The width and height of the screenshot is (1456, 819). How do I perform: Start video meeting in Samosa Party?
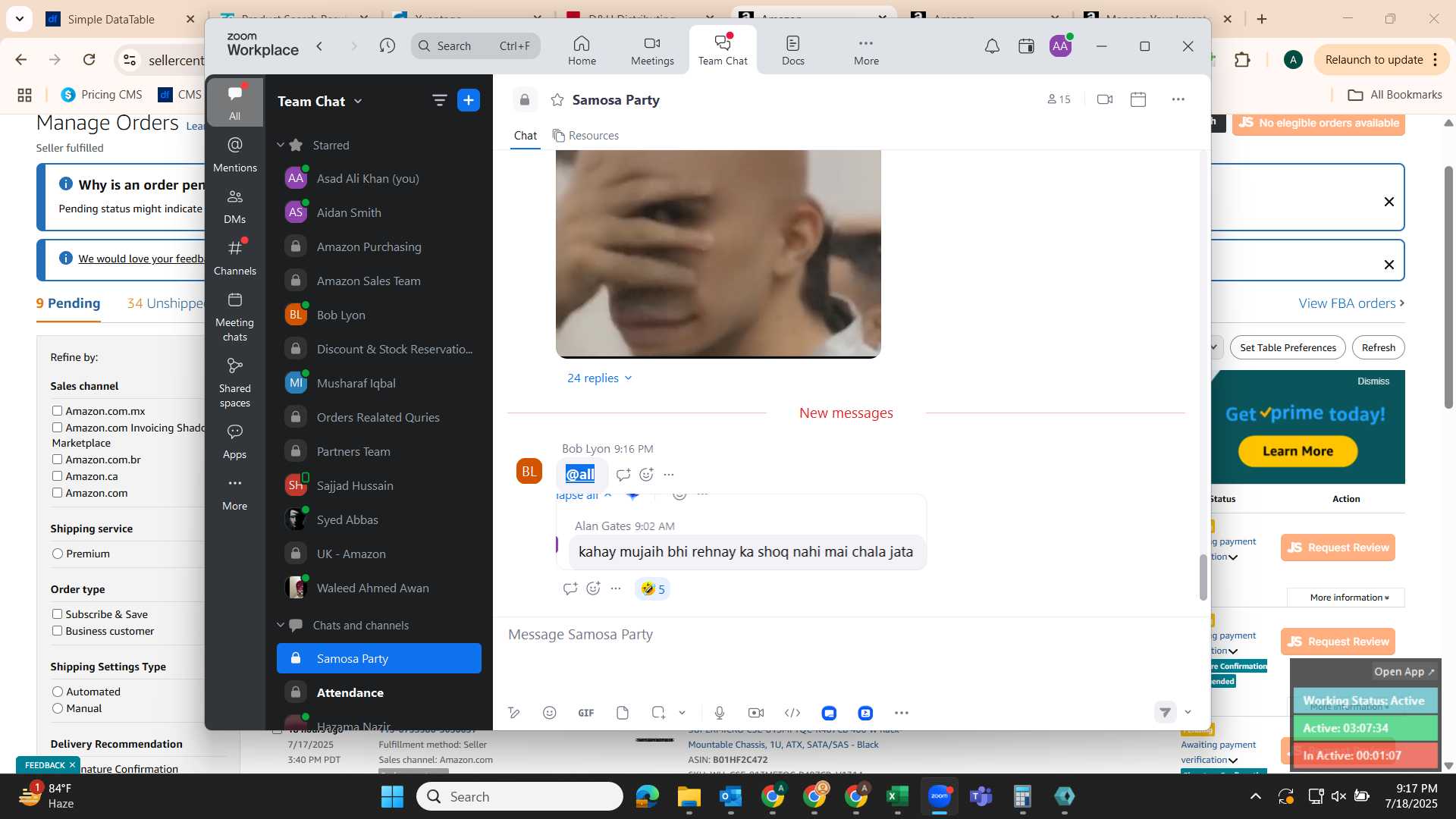tap(1105, 99)
